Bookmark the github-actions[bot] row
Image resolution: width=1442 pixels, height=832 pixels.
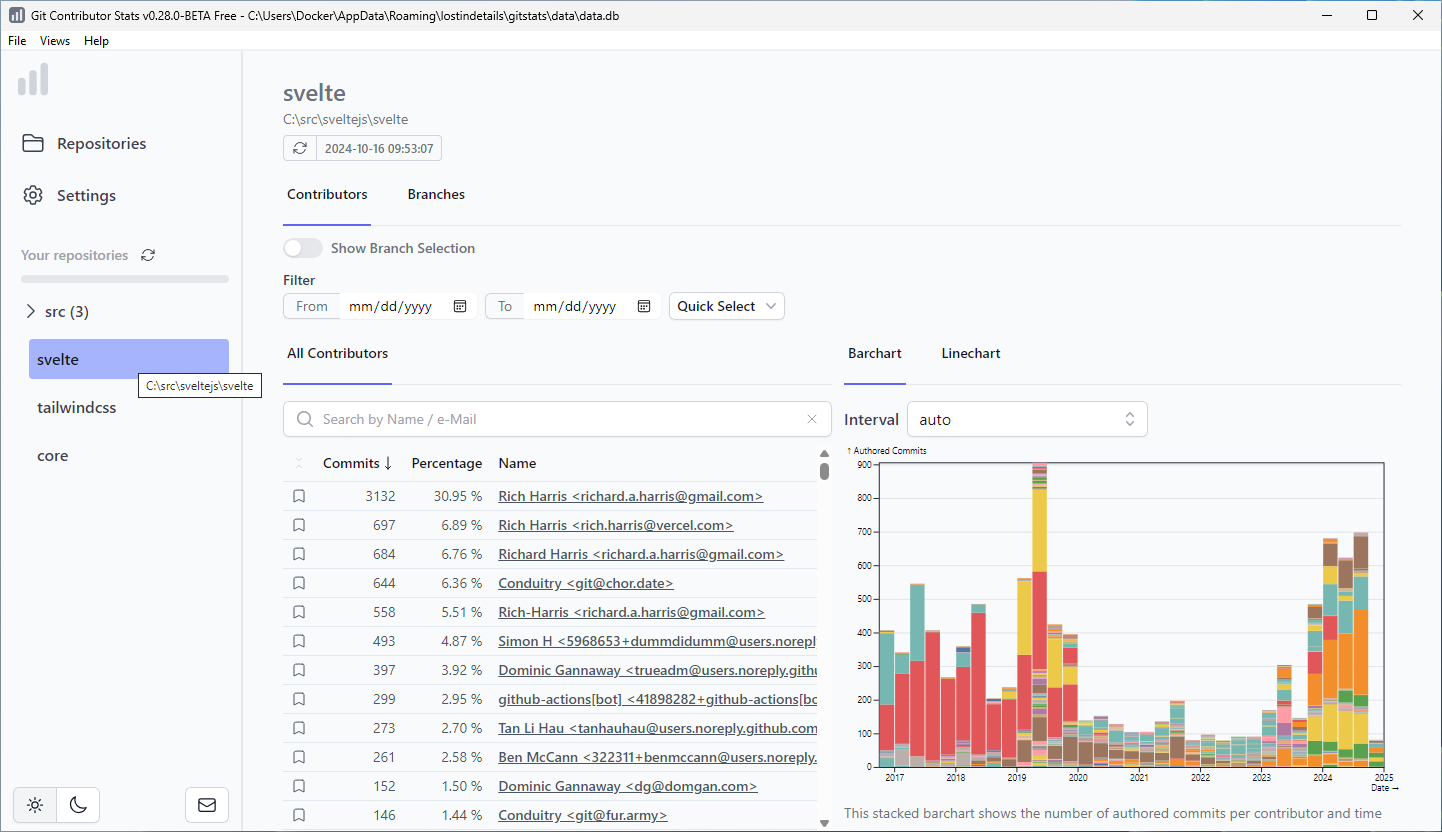pyautogui.click(x=299, y=699)
